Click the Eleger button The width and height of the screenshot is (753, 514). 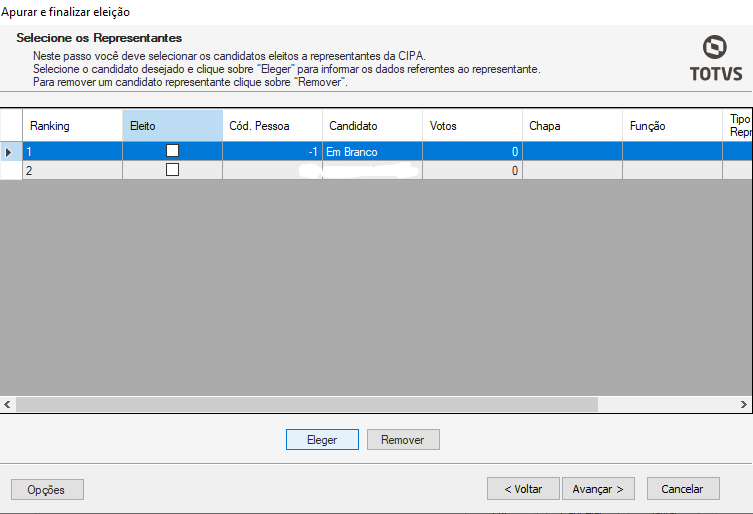click(322, 440)
